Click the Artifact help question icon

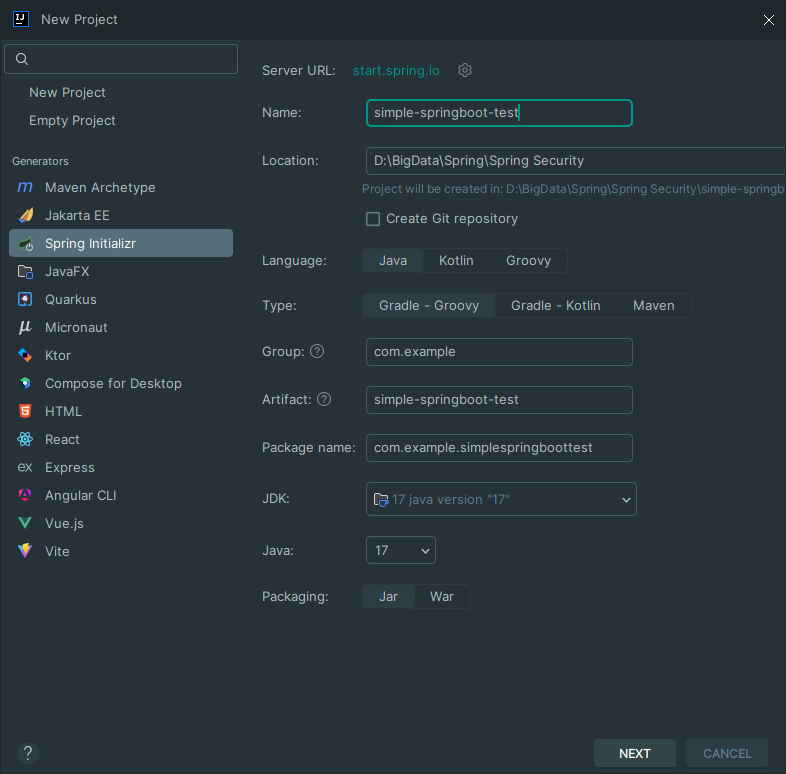click(x=324, y=400)
